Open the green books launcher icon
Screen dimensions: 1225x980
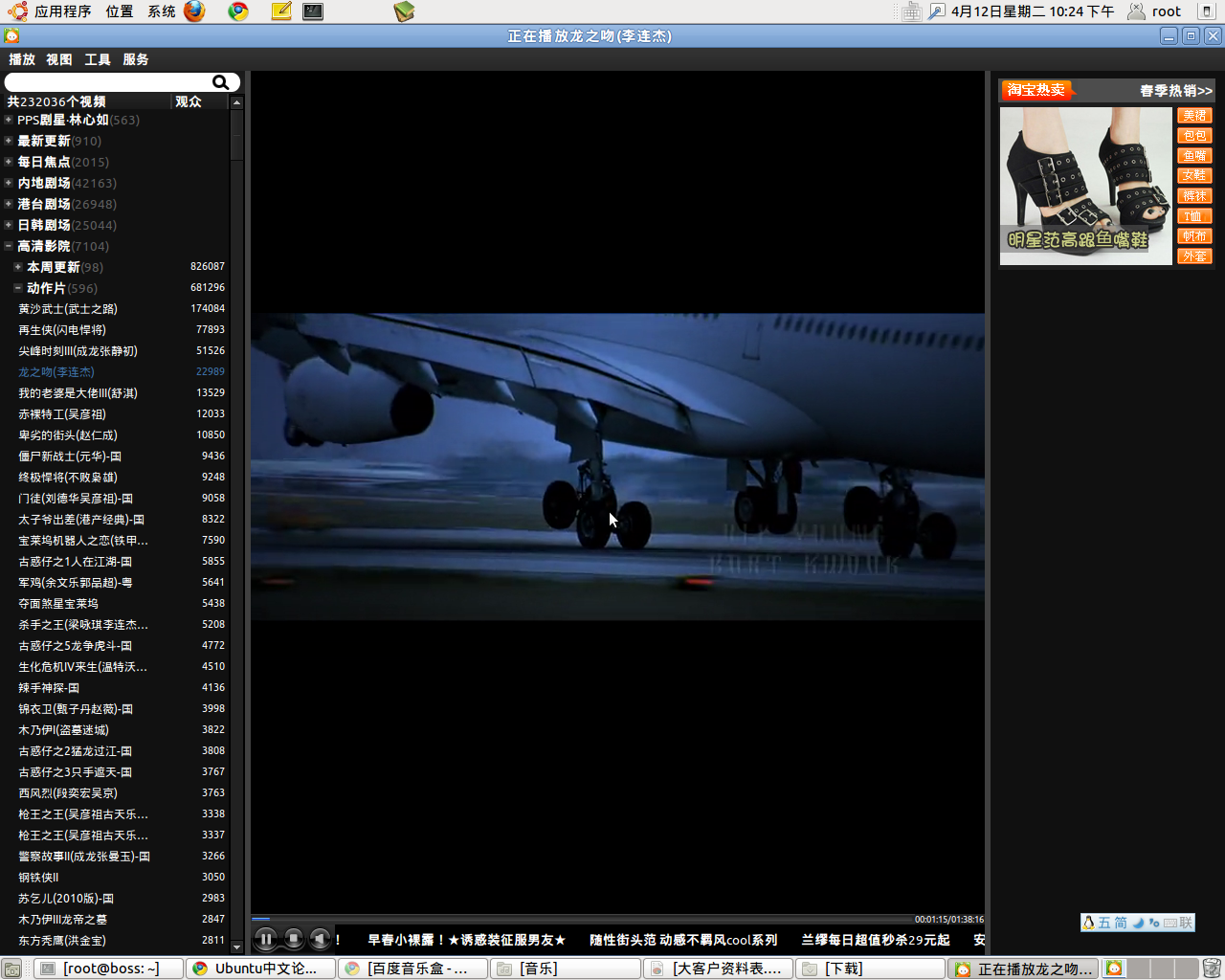pyautogui.click(x=404, y=11)
